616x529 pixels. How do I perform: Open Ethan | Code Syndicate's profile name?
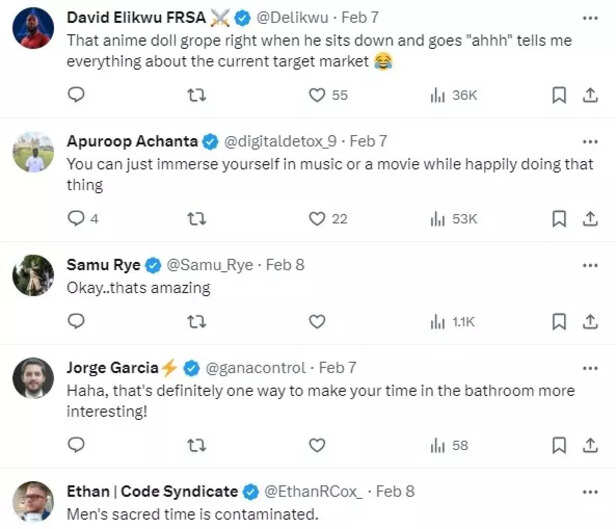pyautogui.click(x=152, y=491)
